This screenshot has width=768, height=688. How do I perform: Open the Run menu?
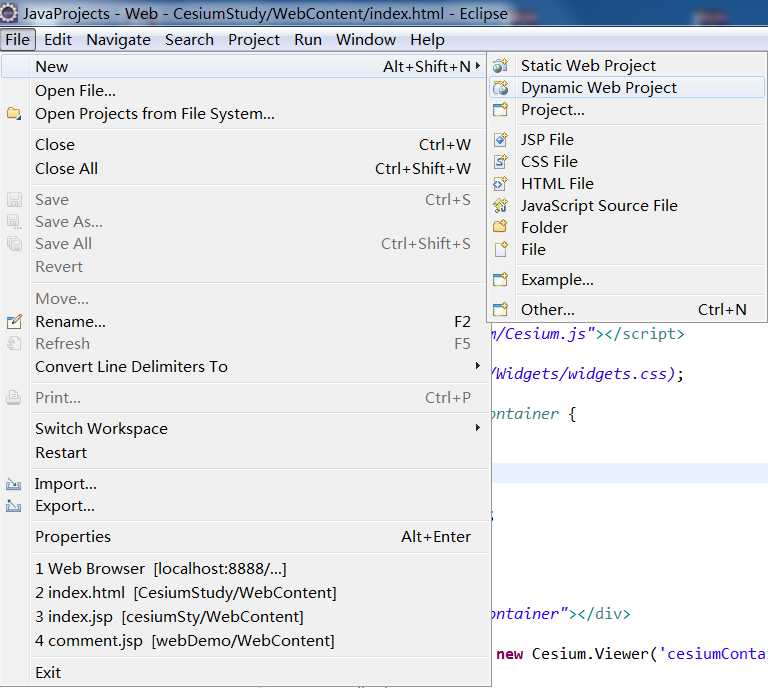click(x=308, y=40)
